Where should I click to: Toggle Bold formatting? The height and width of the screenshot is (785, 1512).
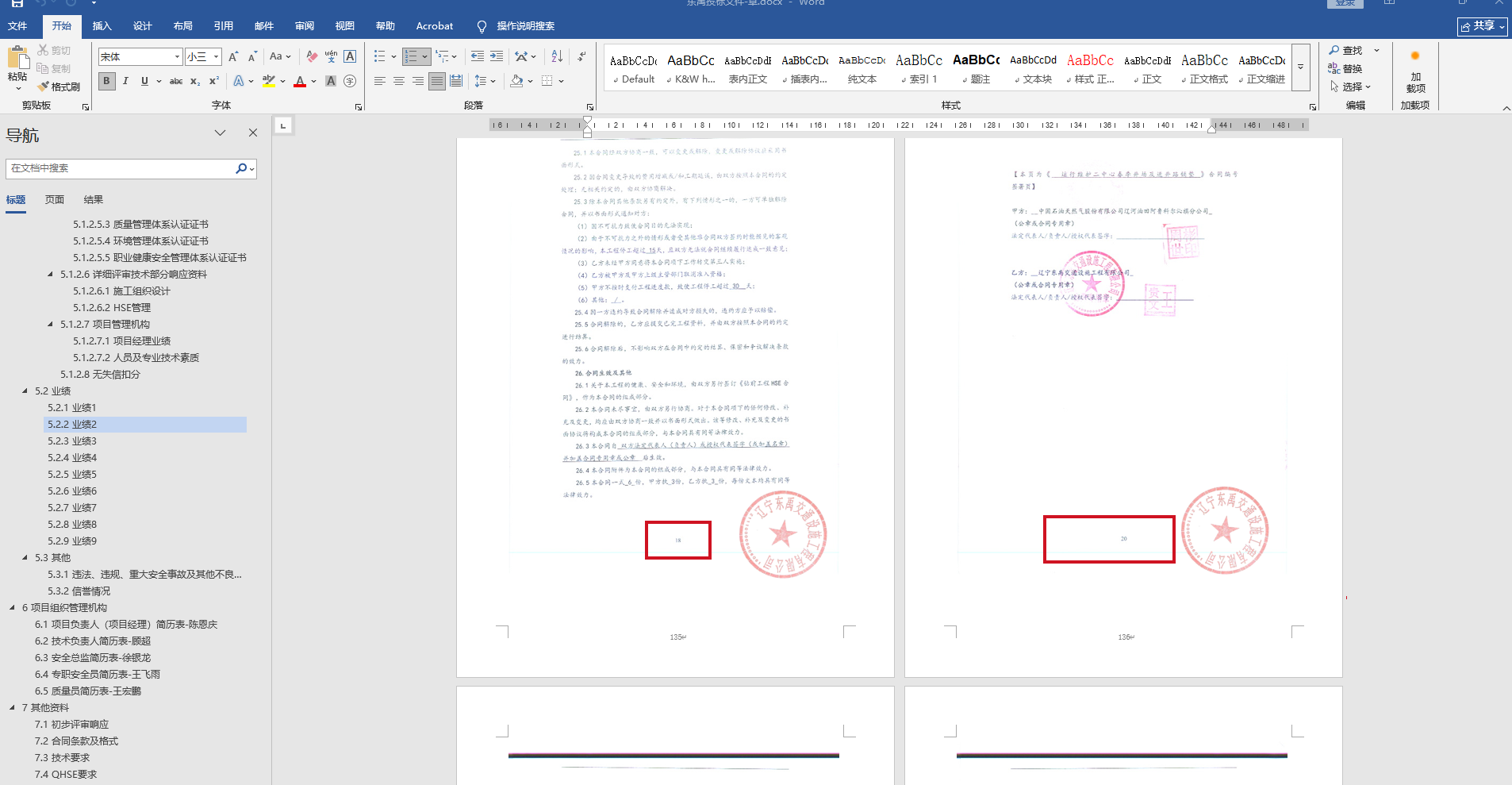click(106, 81)
